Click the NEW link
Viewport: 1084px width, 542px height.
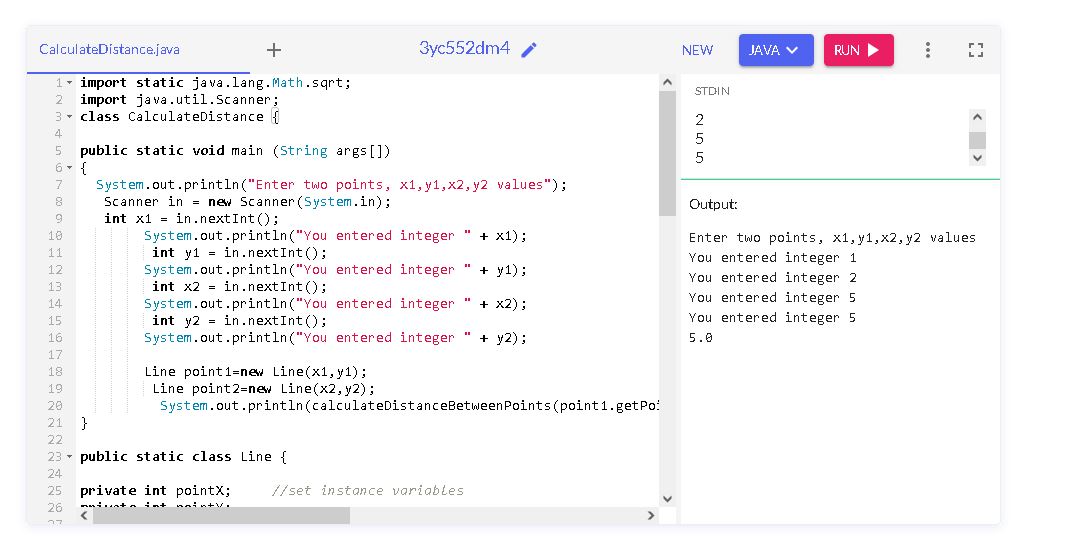697,50
